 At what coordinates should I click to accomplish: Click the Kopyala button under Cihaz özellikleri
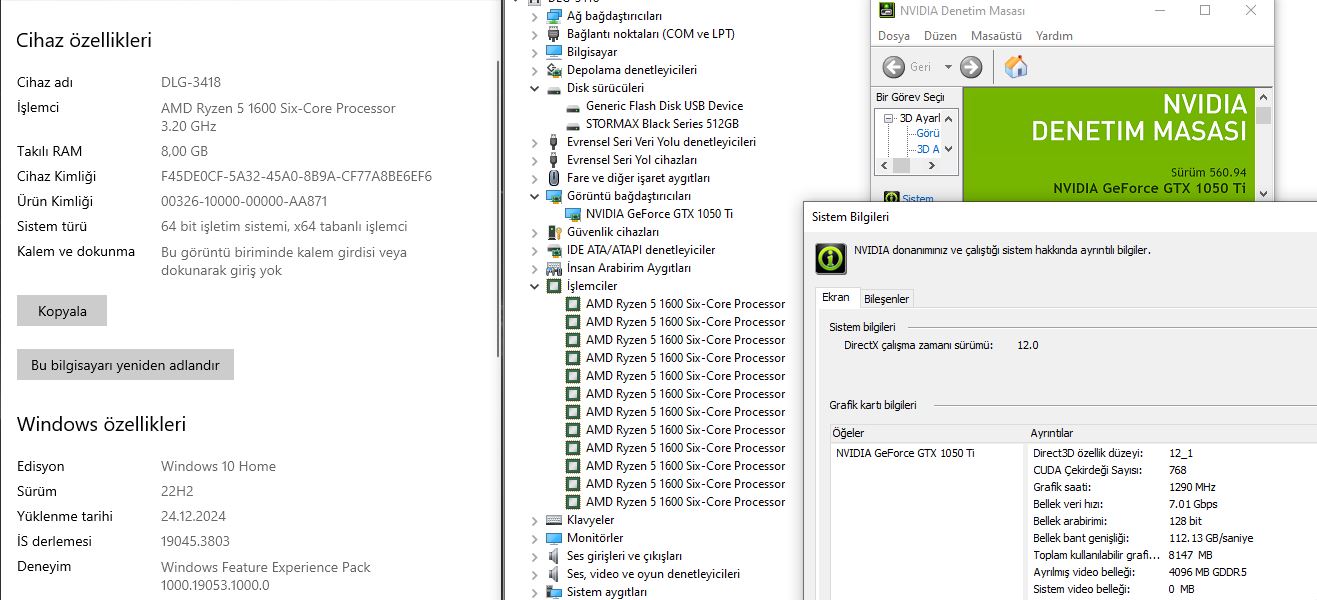point(62,311)
